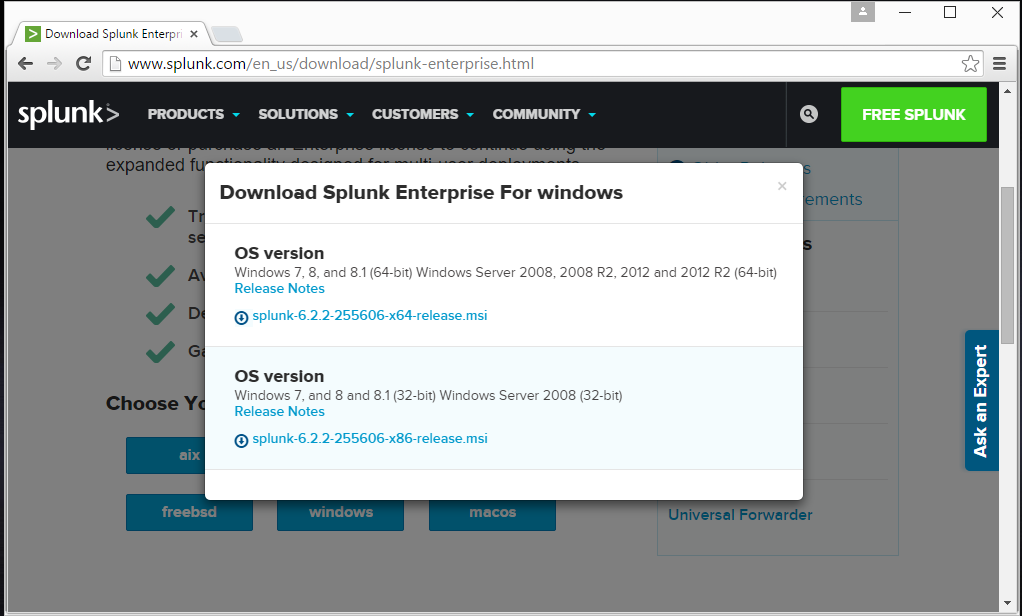Open site search via the magnifier icon
The width and height of the screenshot is (1022, 616).
(x=808, y=114)
